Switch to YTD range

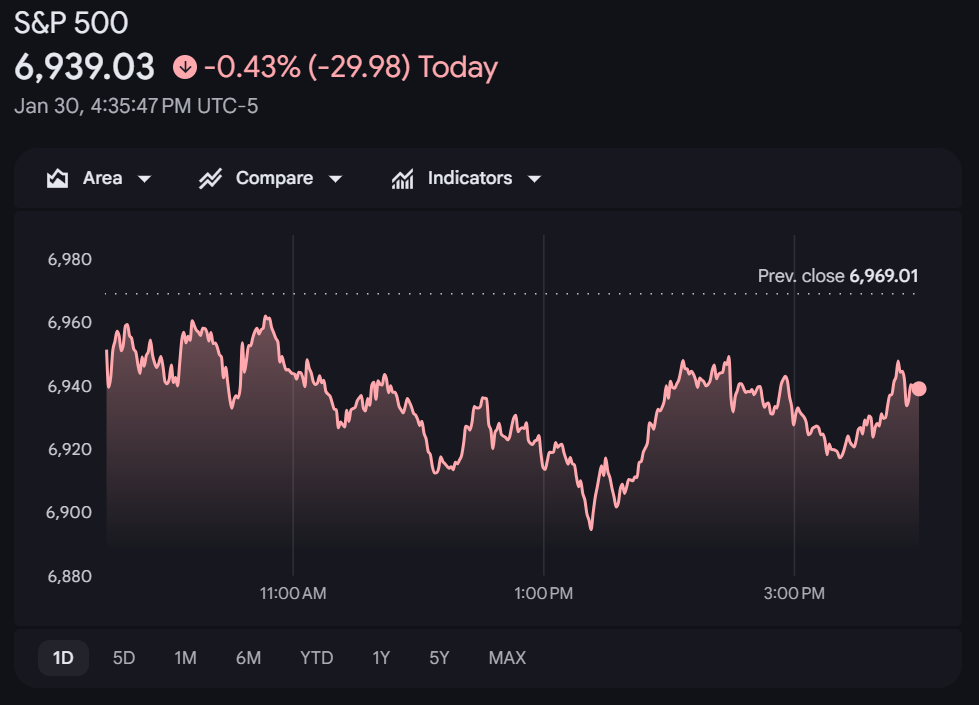tap(317, 658)
